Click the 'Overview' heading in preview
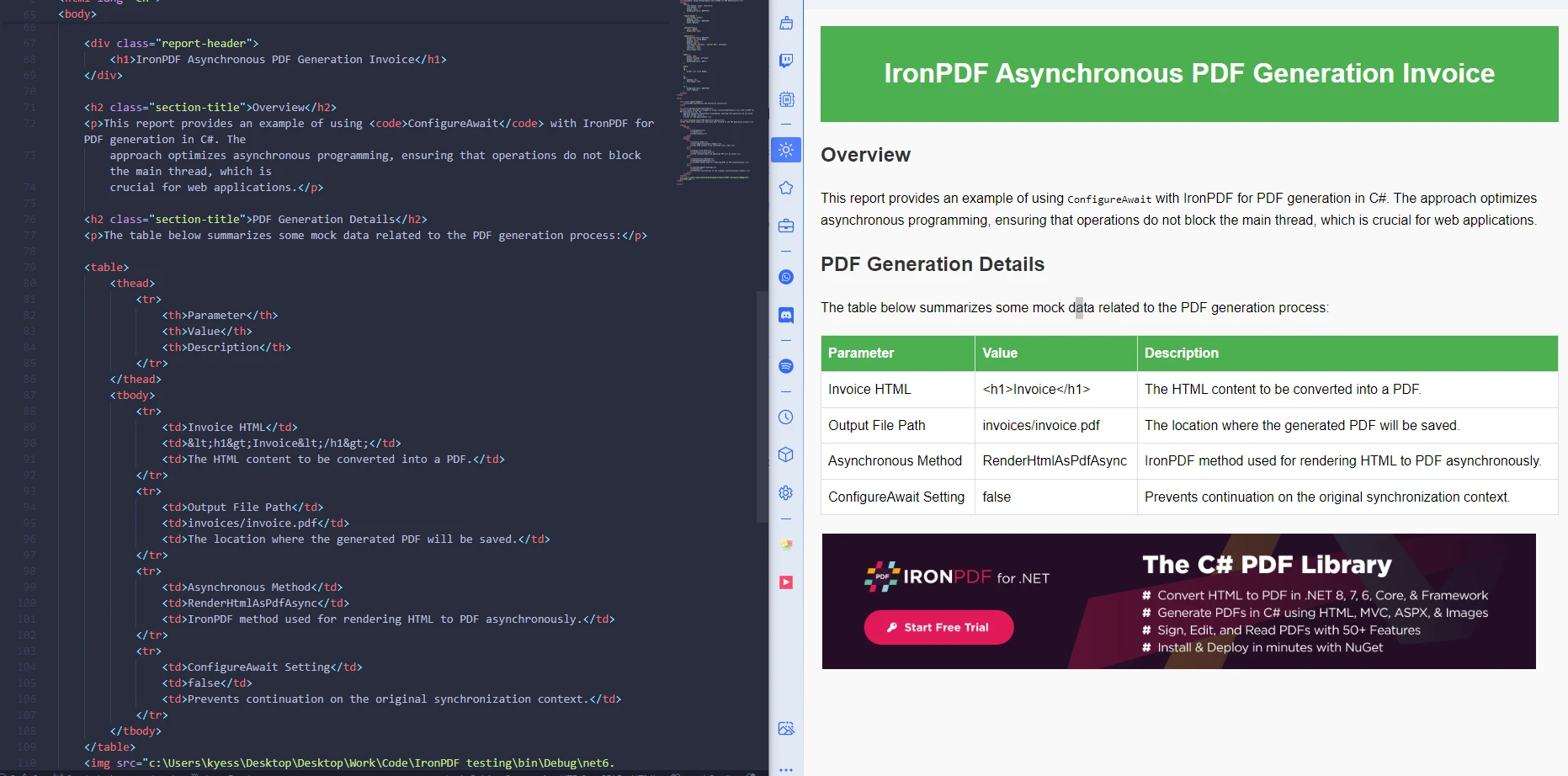Screen dimensions: 1568x776 coord(865,155)
